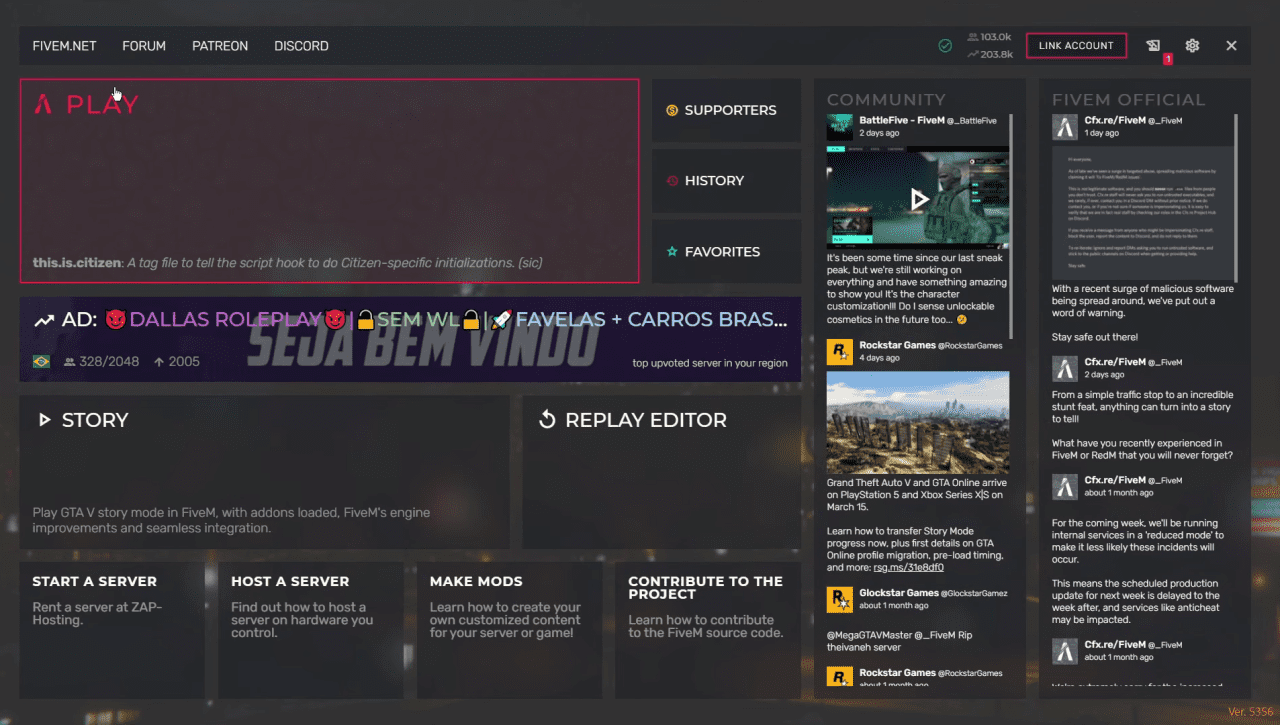This screenshot has width=1280, height=725.
Task: Click the HISTORY clock icon
Action: pyautogui.click(x=672, y=181)
